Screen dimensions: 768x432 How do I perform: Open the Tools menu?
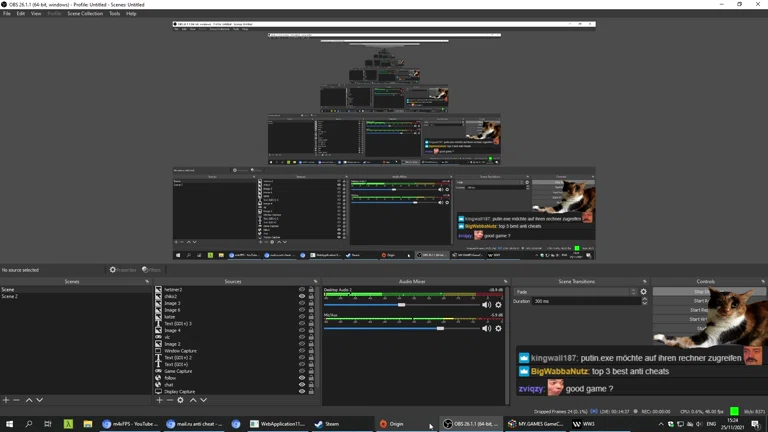[114, 14]
